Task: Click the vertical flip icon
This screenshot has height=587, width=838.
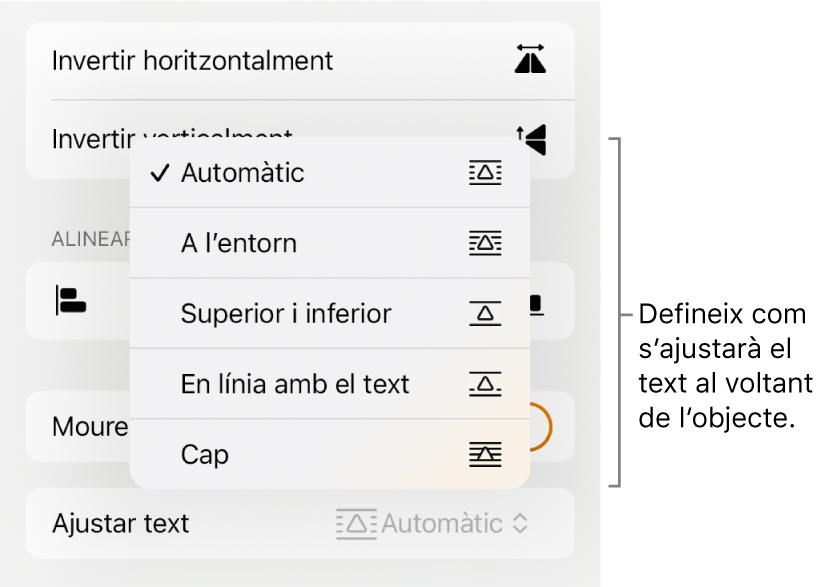Action: pyautogui.click(x=532, y=140)
